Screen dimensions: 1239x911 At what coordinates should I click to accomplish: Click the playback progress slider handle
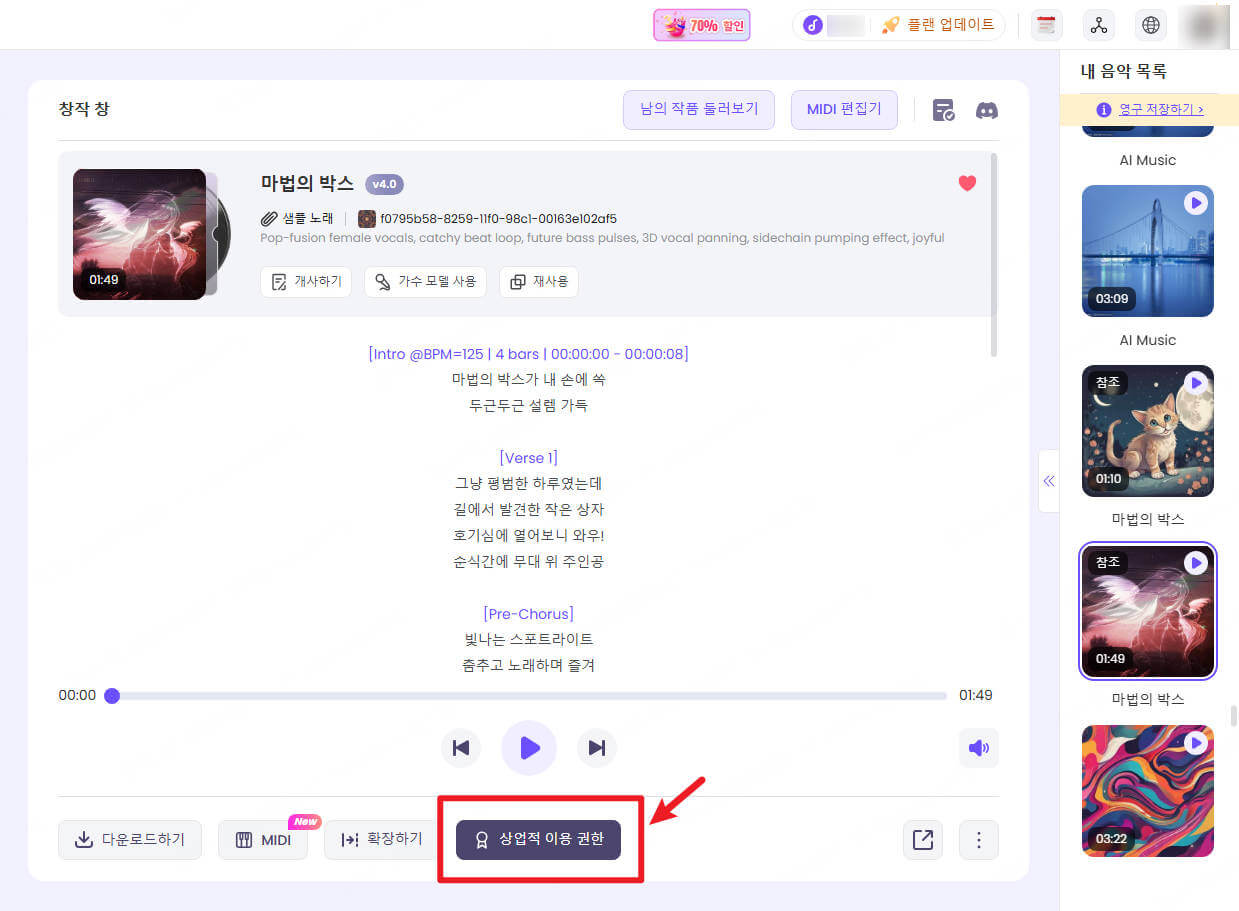(x=112, y=695)
